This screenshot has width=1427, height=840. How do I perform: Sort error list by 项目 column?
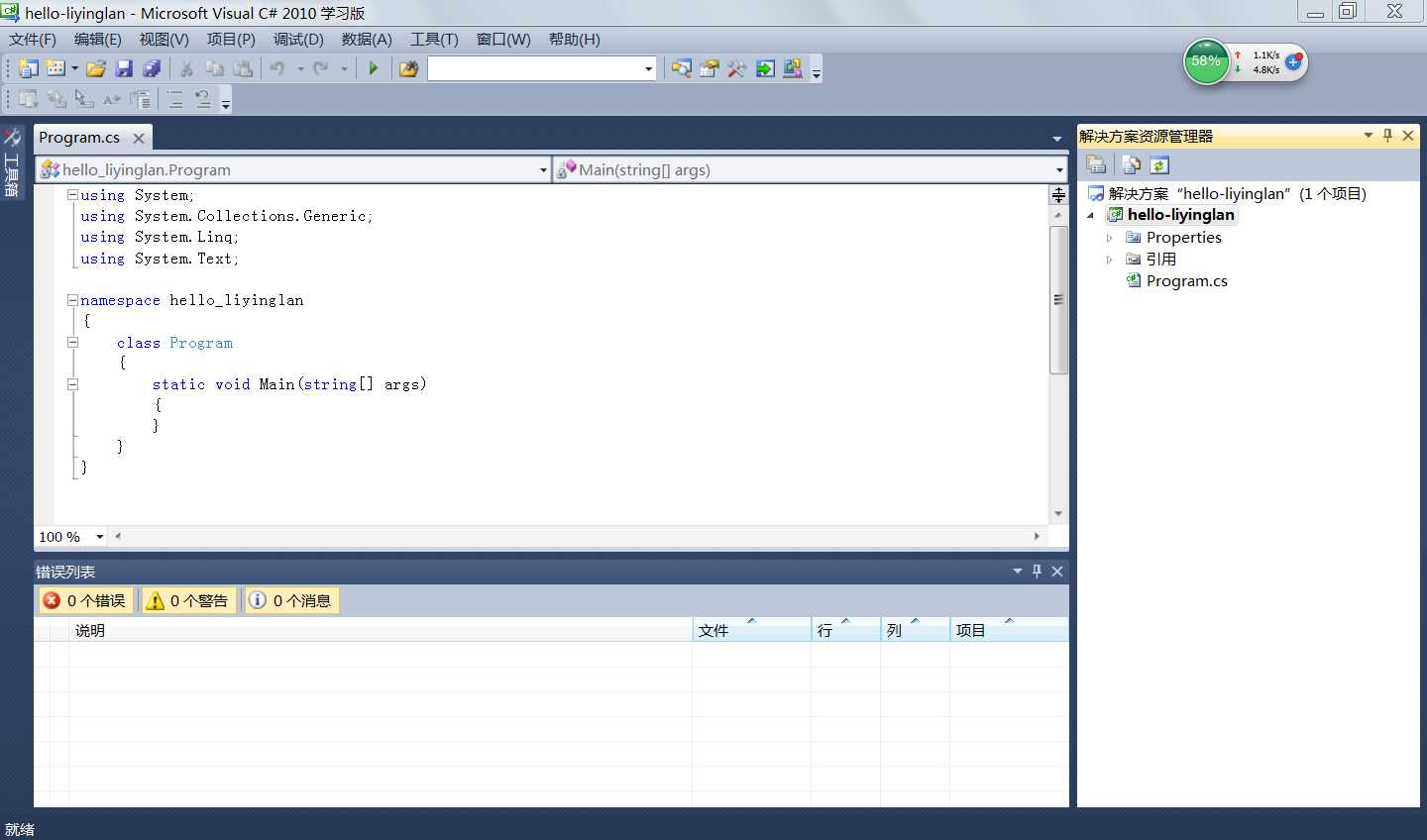click(x=1009, y=630)
